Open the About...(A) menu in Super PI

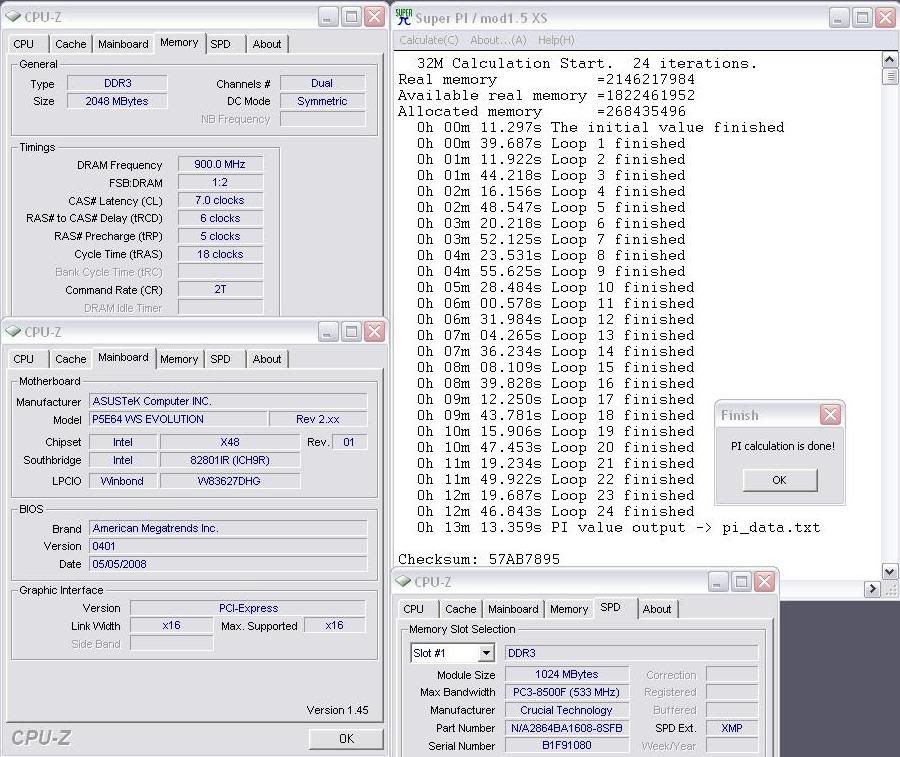[x=498, y=40]
